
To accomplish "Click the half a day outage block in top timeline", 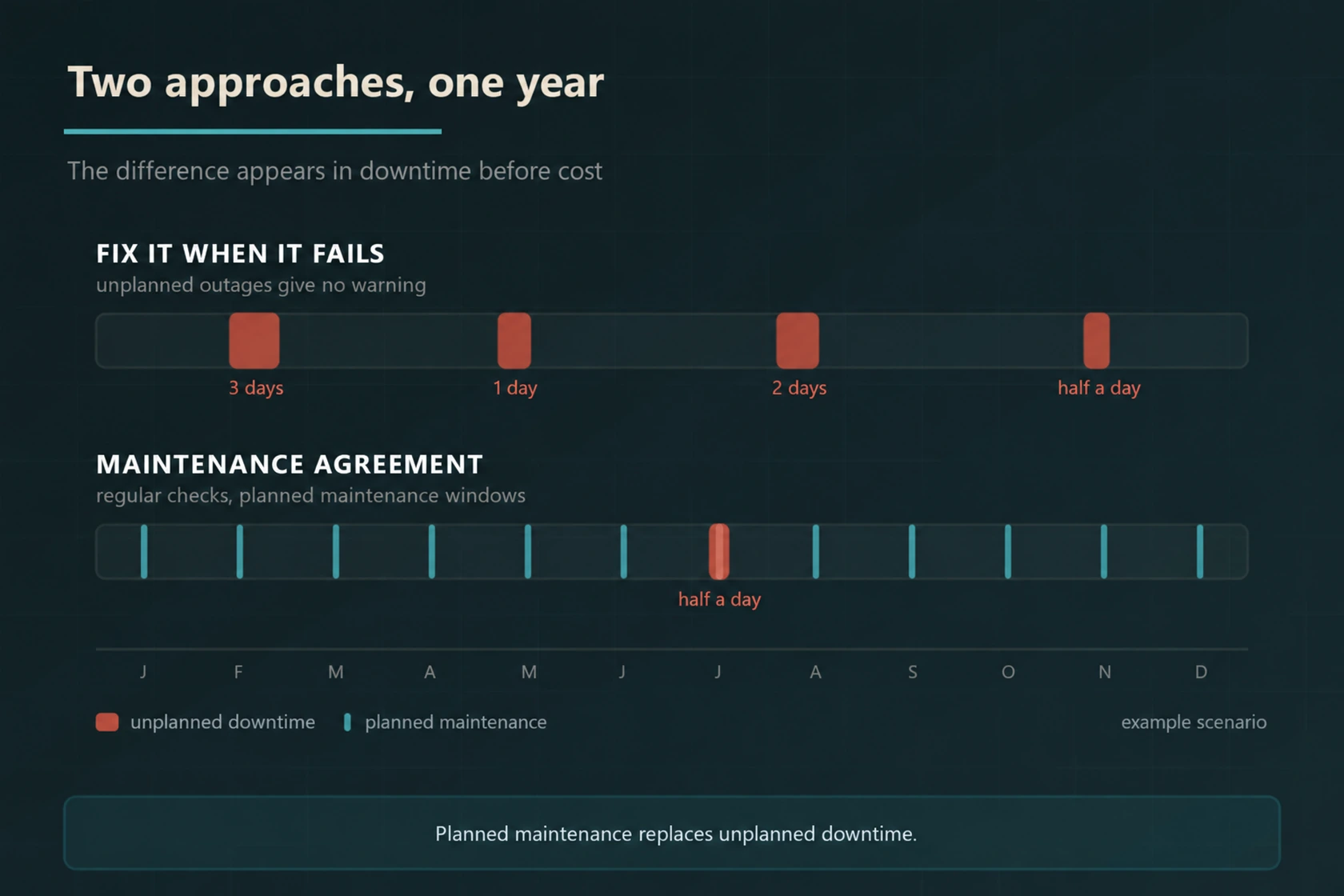I will 1097,341.
